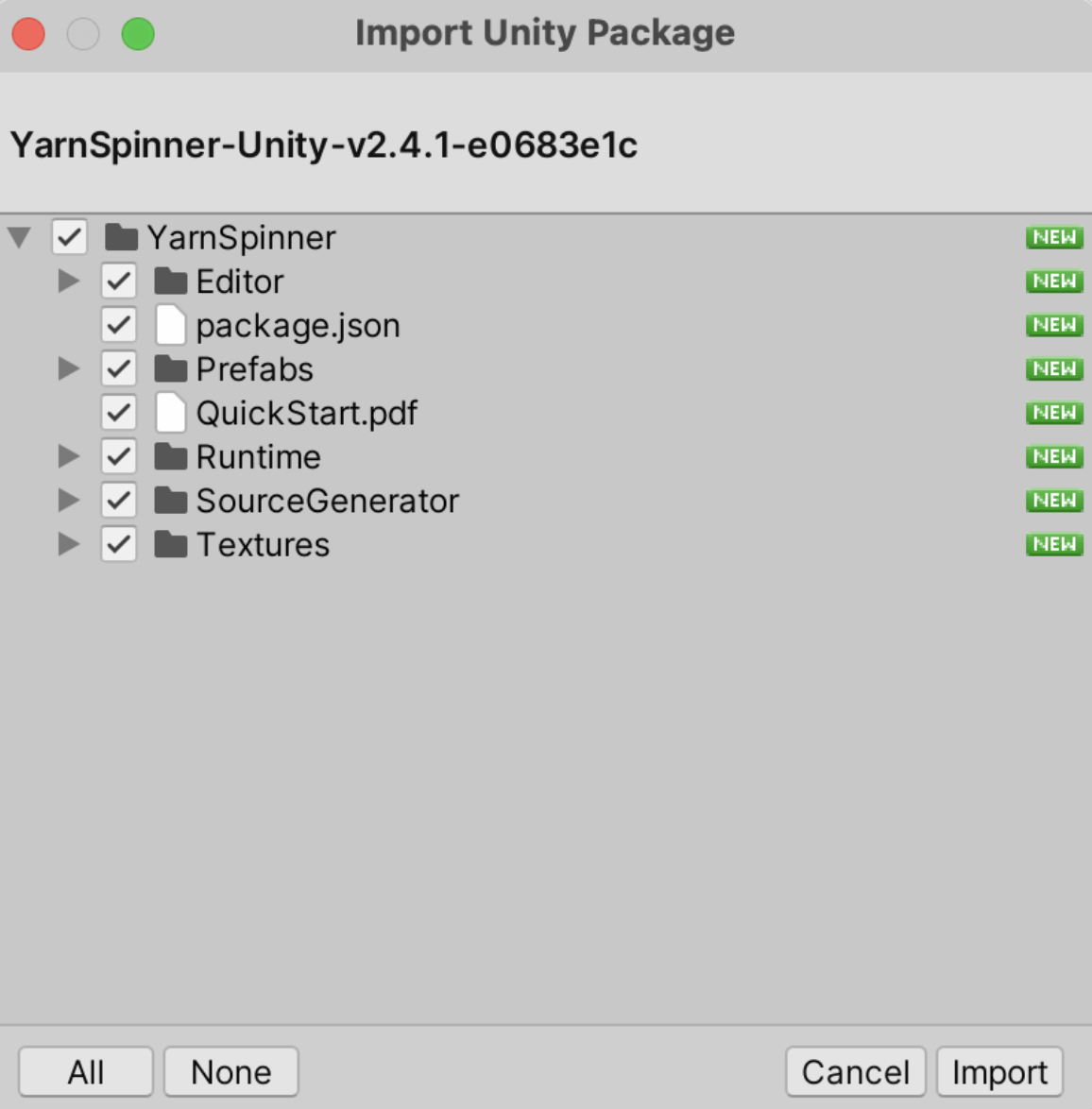
Task: Expand the Editor folder arrow
Action: coord(69,282)
